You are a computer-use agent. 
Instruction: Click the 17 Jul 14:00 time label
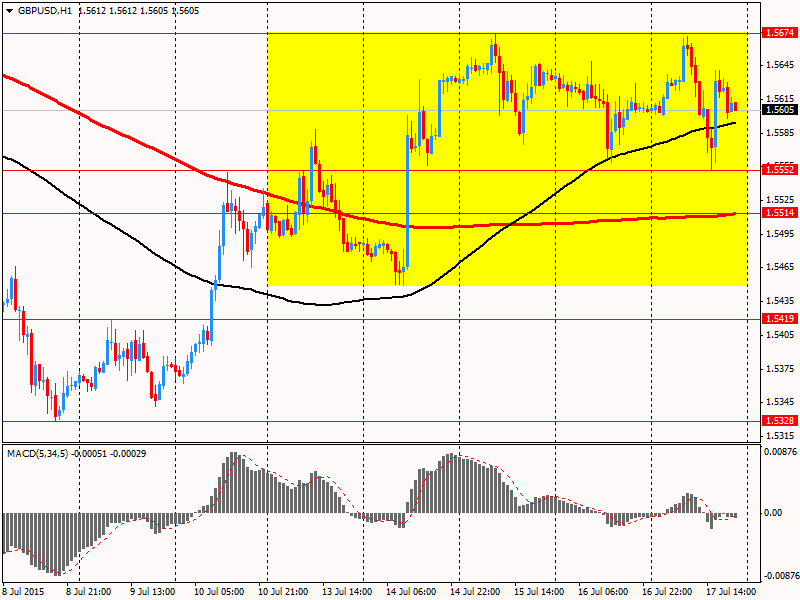coord(731,591)
